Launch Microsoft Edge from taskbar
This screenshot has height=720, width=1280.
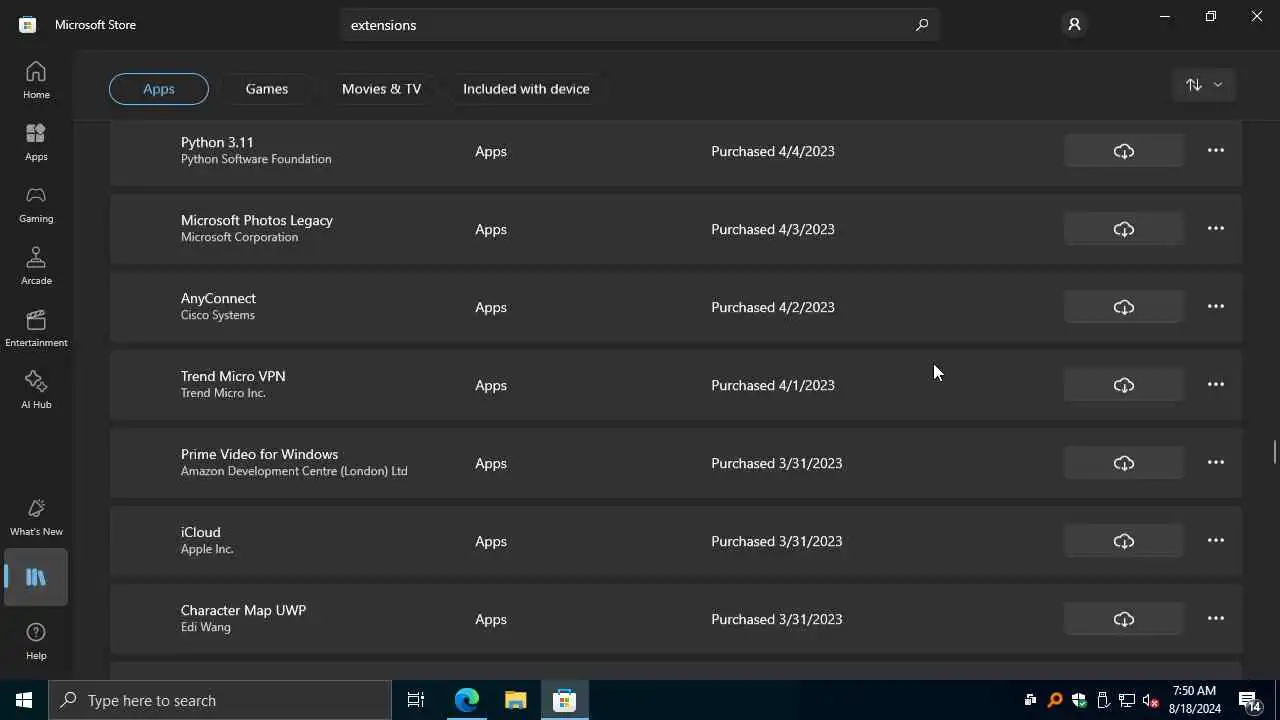coord(467,700)
